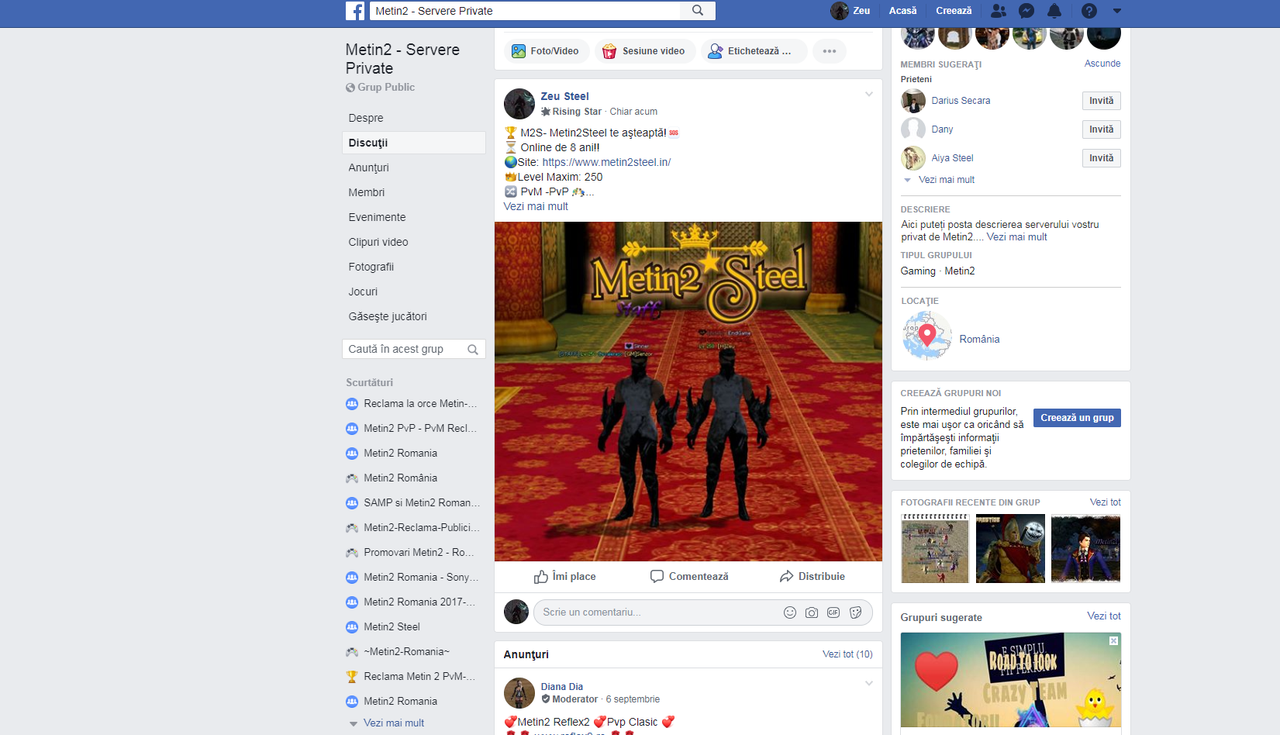This screenshot has width=1280, height=735.
Task: Open the clown character recent photo
Action: [1010, 549]
